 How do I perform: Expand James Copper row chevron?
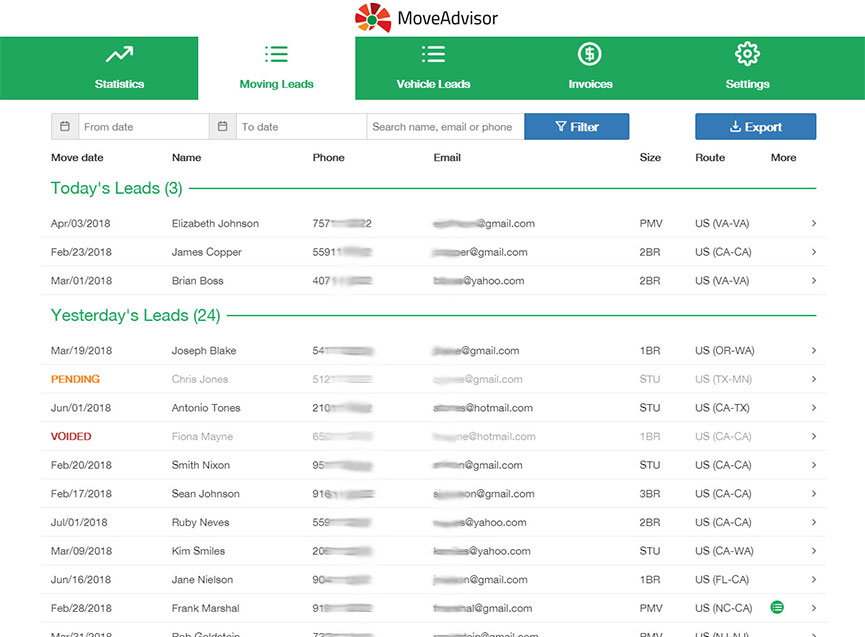tap(814, 252)
